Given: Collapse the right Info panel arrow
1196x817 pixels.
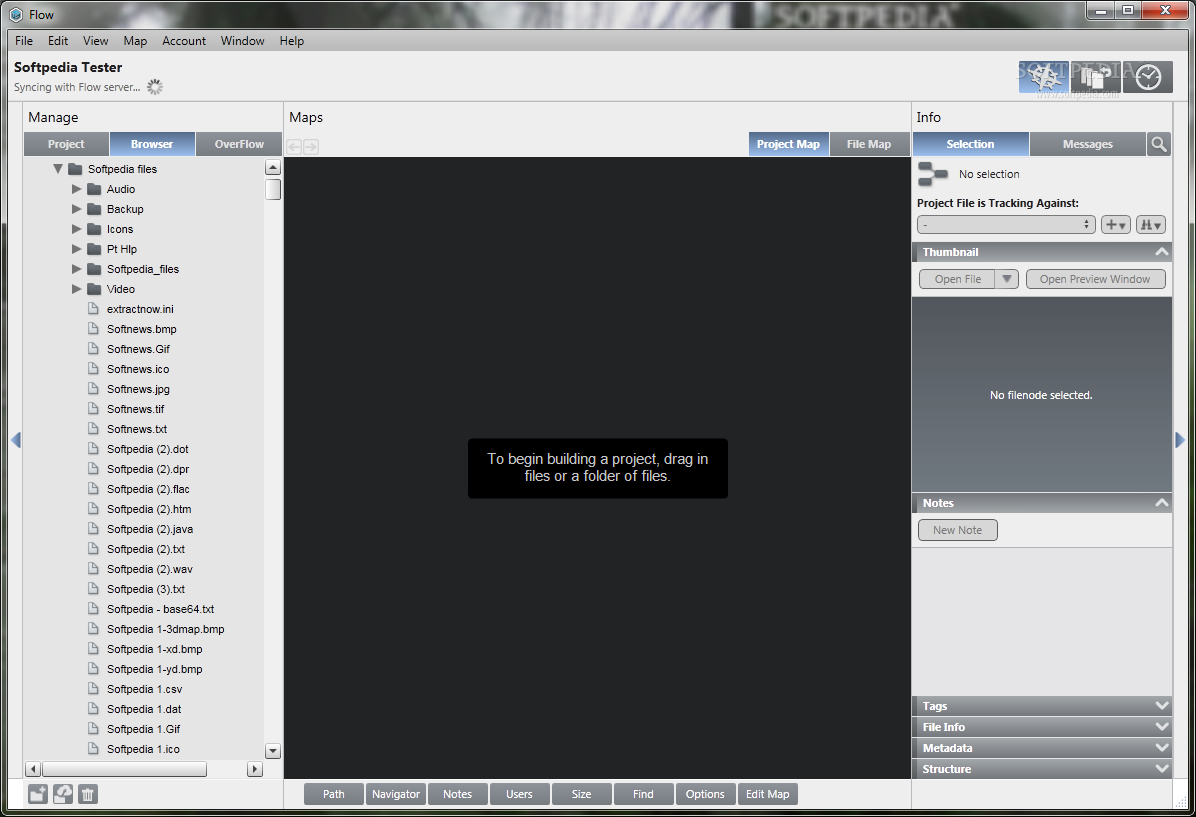Looking at the screenshot, I should click(x=1180, y=439).
